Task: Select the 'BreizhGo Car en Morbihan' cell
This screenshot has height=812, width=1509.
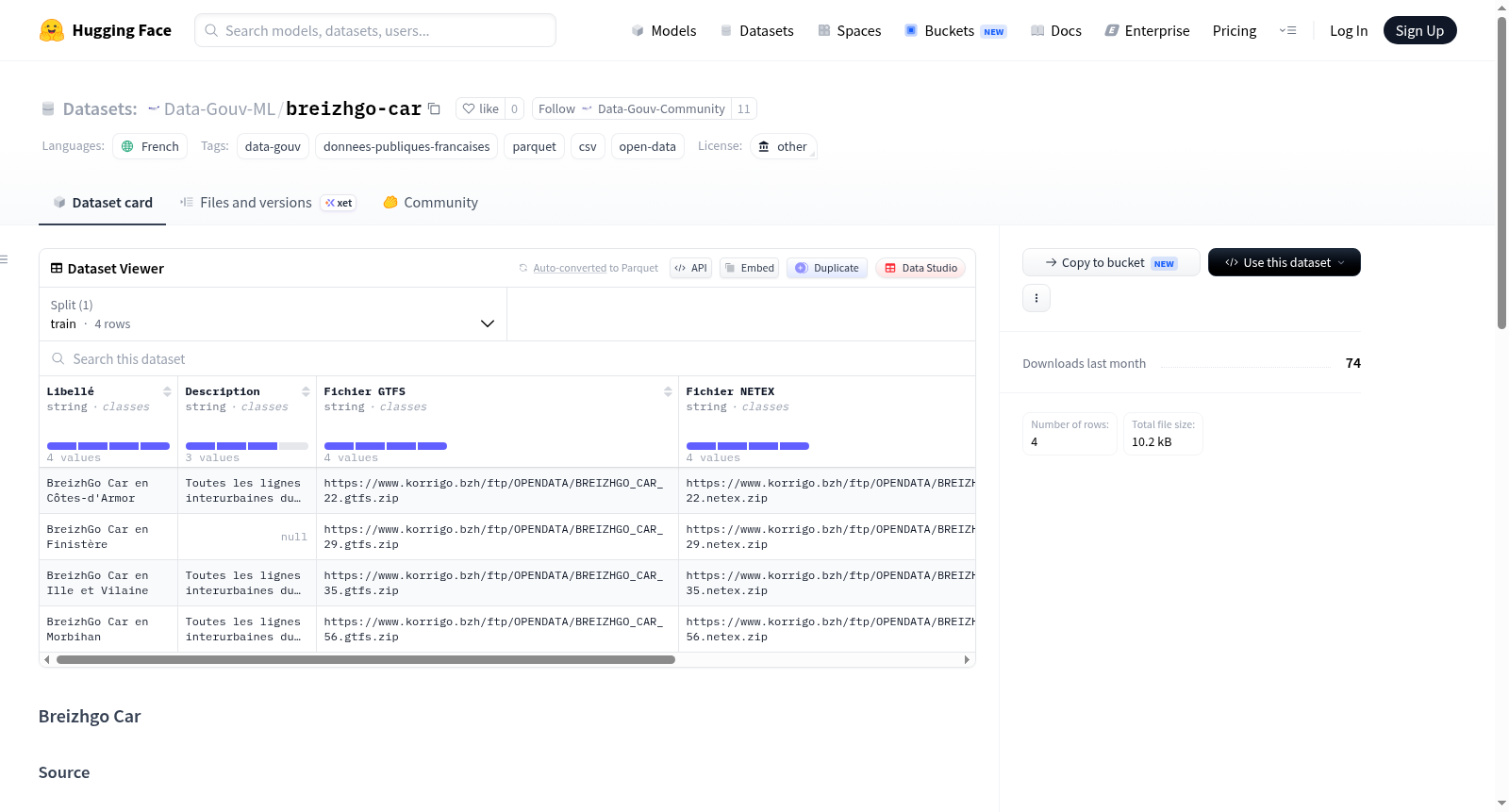Action: (108, 629)
